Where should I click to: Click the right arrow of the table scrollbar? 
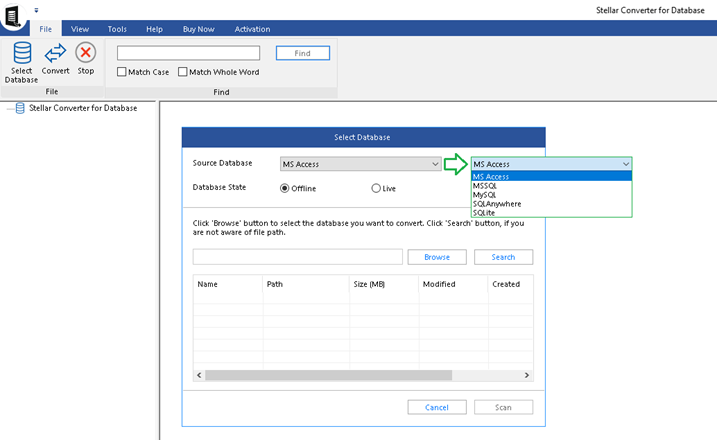[527, 375]
